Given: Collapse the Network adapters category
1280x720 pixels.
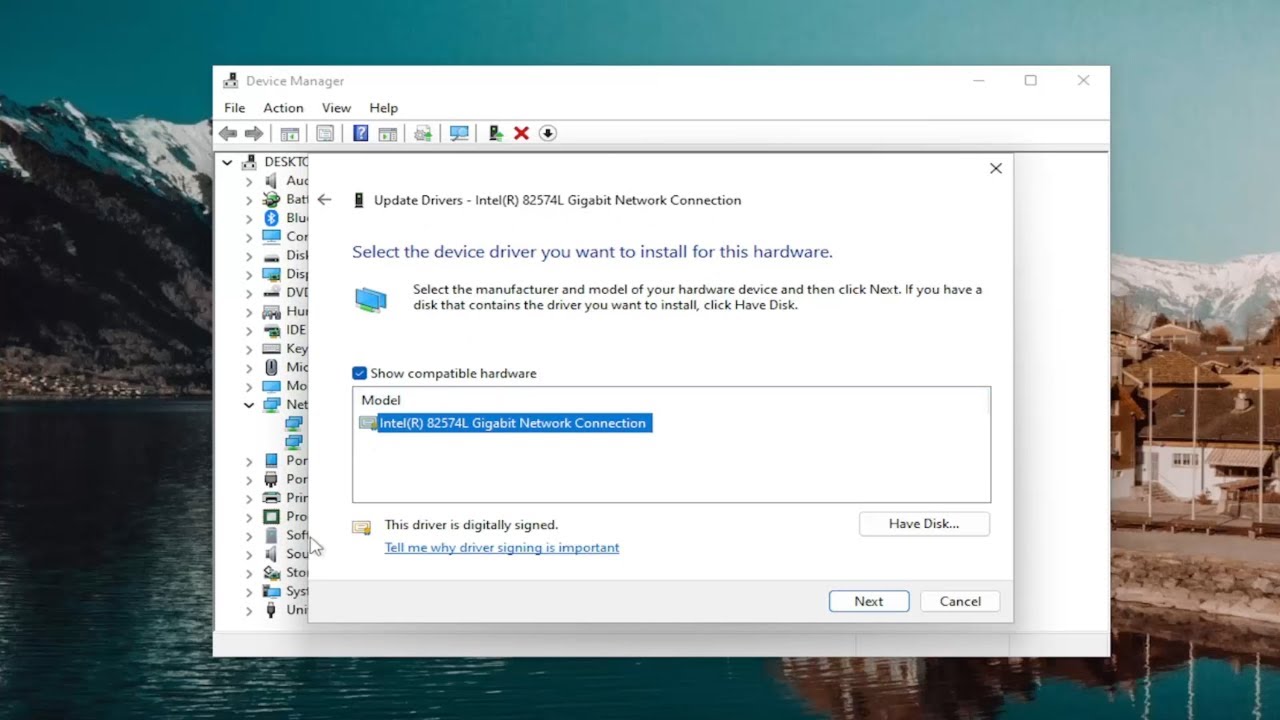Looking at the screenshot, I should point(249,404).
